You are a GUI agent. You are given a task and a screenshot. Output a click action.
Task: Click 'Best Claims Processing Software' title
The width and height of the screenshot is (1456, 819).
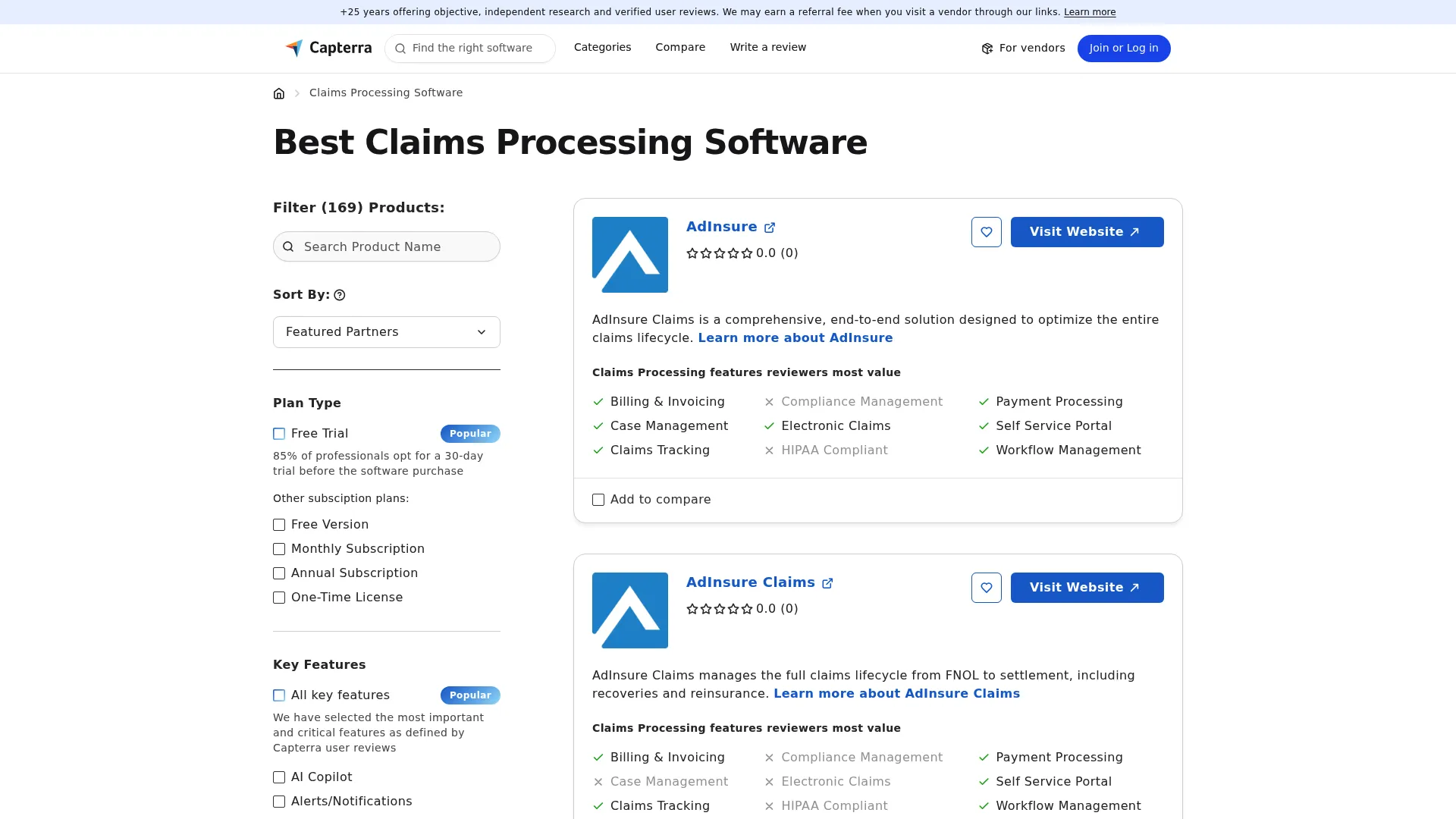(x=570, y=143)
